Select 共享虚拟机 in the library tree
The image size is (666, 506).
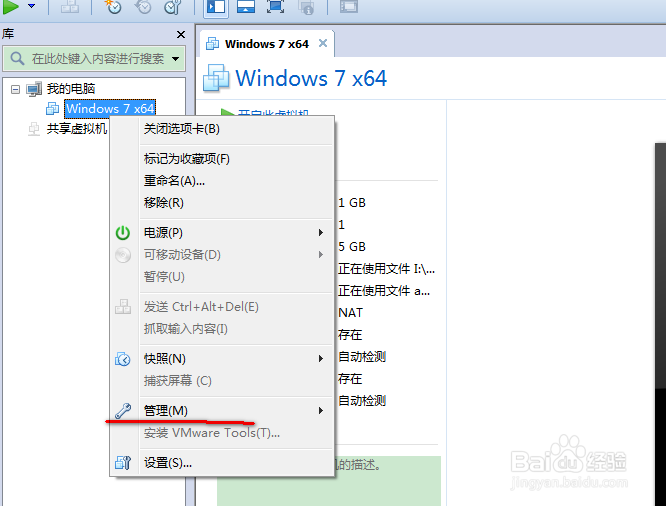(x=77, y=128)
